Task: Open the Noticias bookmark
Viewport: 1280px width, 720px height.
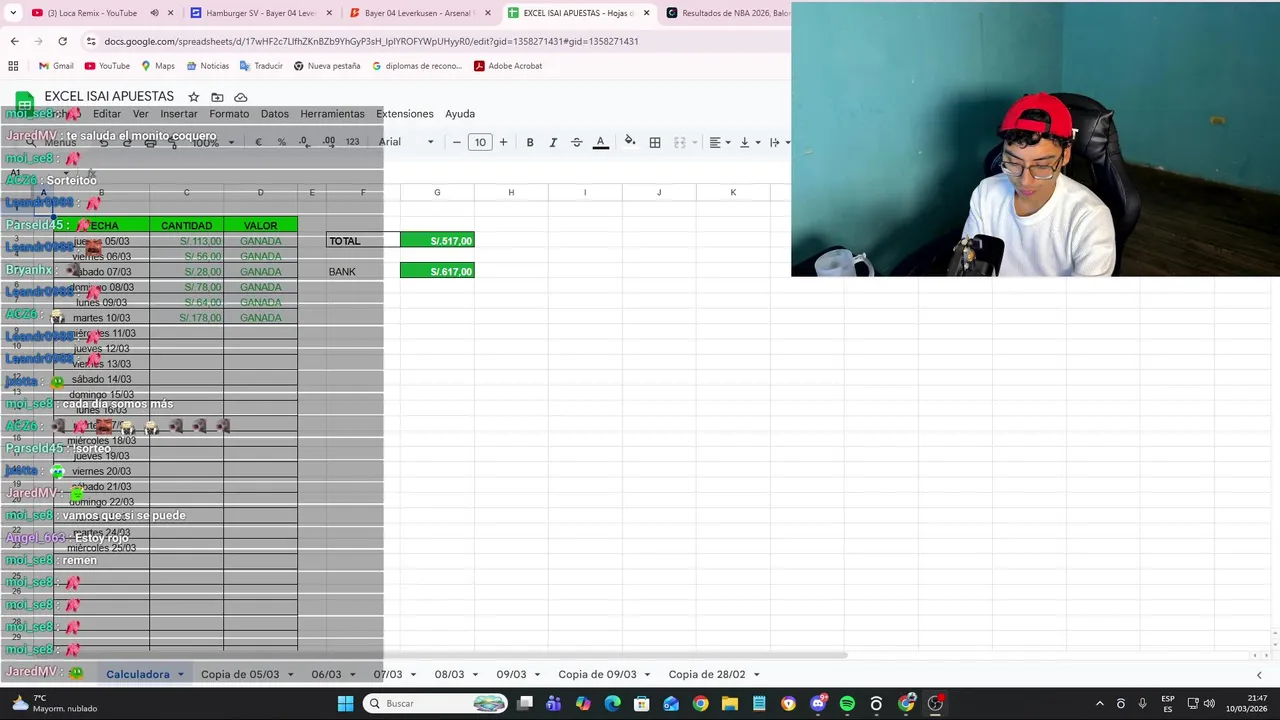Action: click(x=207, y=66)
